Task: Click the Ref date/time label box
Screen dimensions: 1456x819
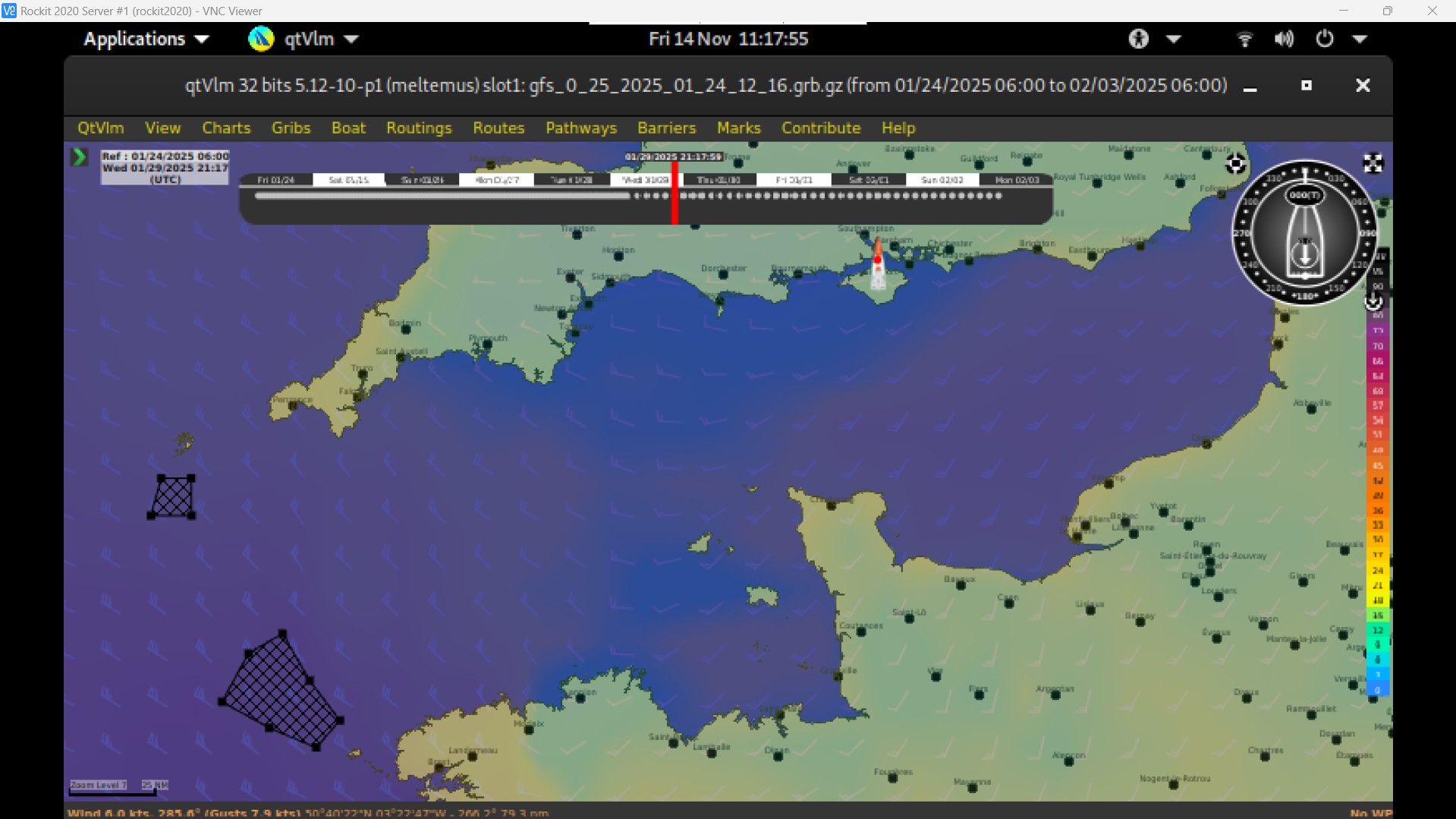Action: tap(165, 167)
